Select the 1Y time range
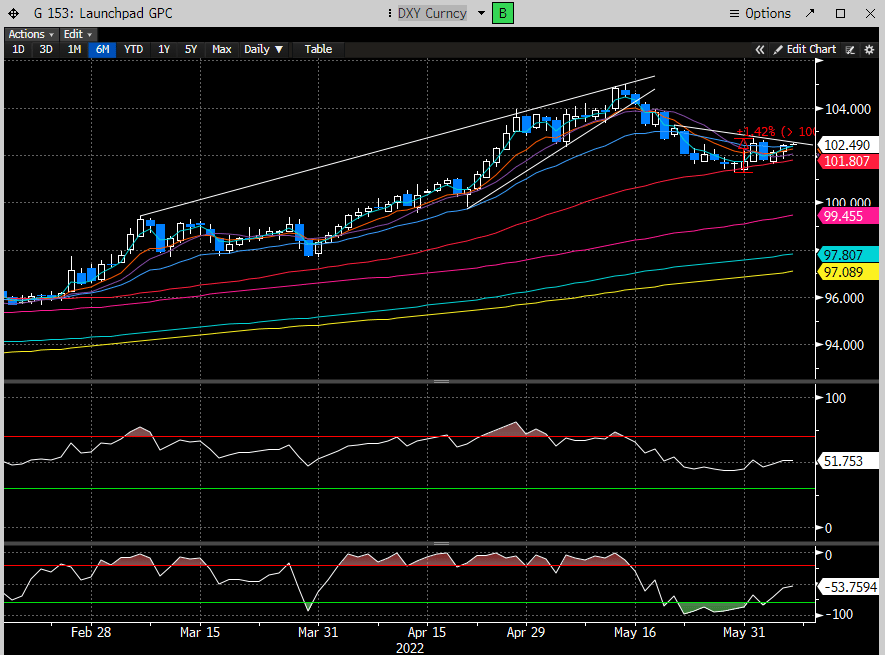 [164, 49]
